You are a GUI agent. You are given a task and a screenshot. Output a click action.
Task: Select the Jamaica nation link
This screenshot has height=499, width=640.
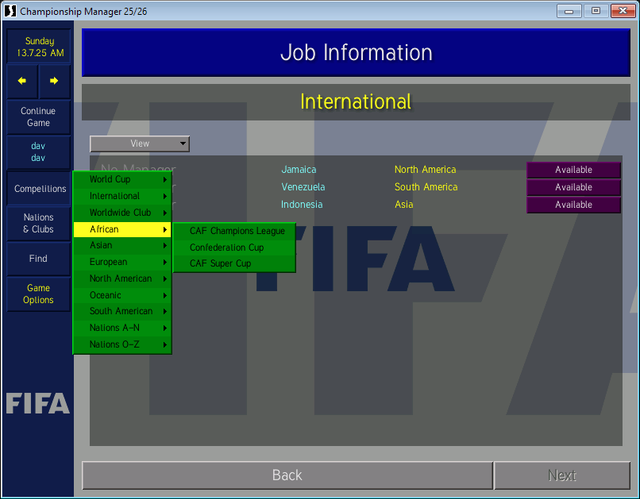click(299, 170)
